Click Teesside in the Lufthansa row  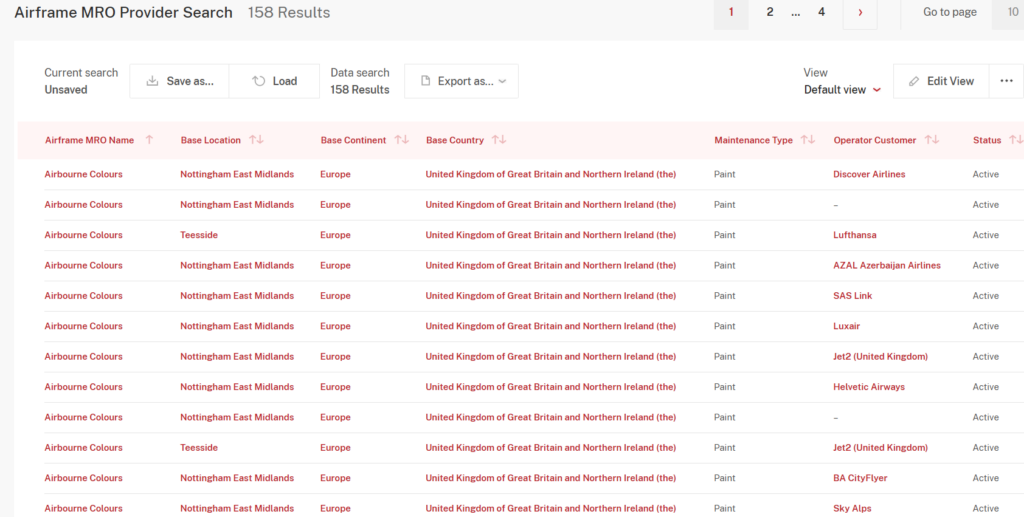pos(199,235)
